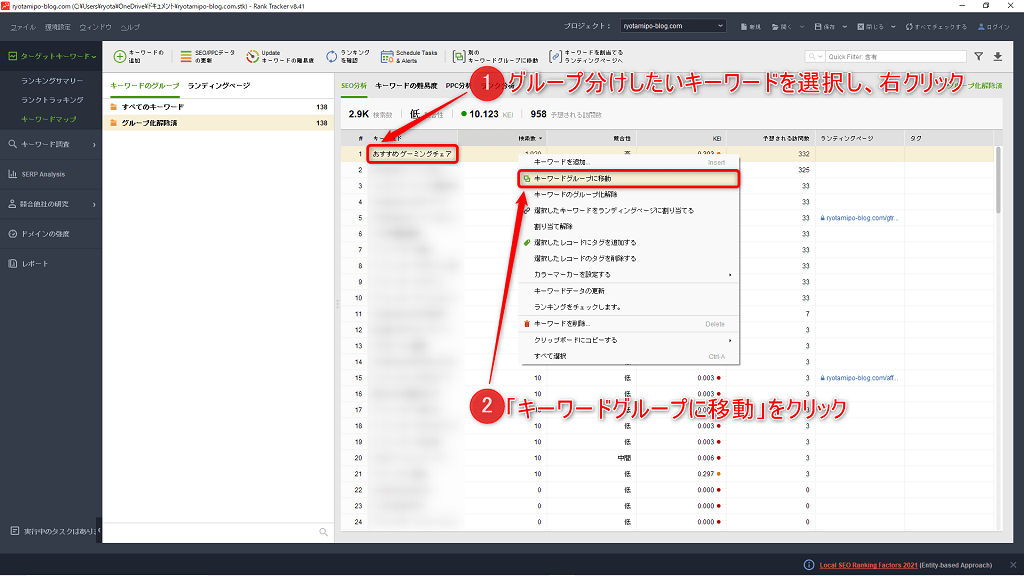
Task: Switch to the ランディングページ tab
Action: (x=218, y=86)
